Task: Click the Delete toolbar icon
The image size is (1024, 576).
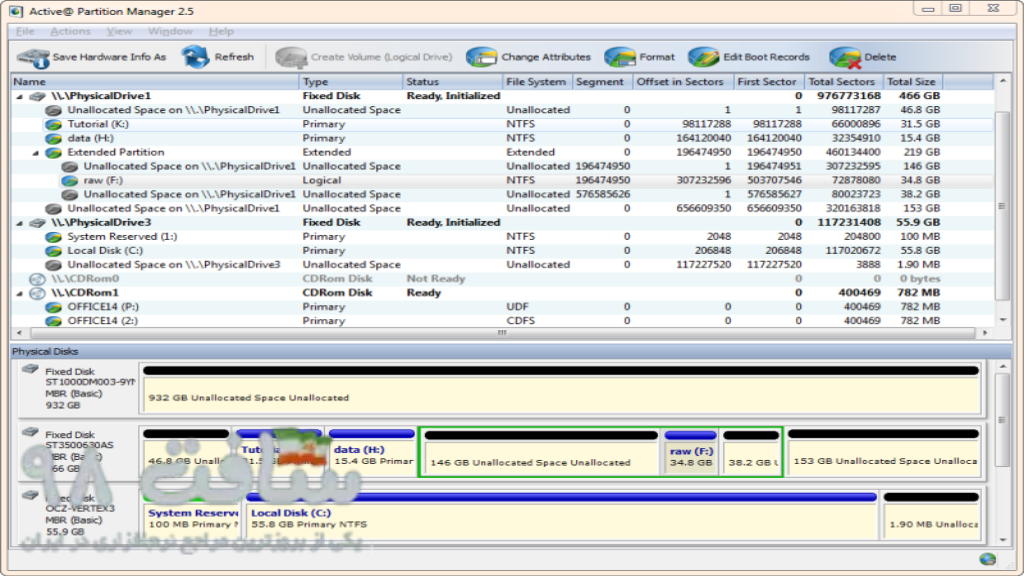Action: tap(845, 57)
